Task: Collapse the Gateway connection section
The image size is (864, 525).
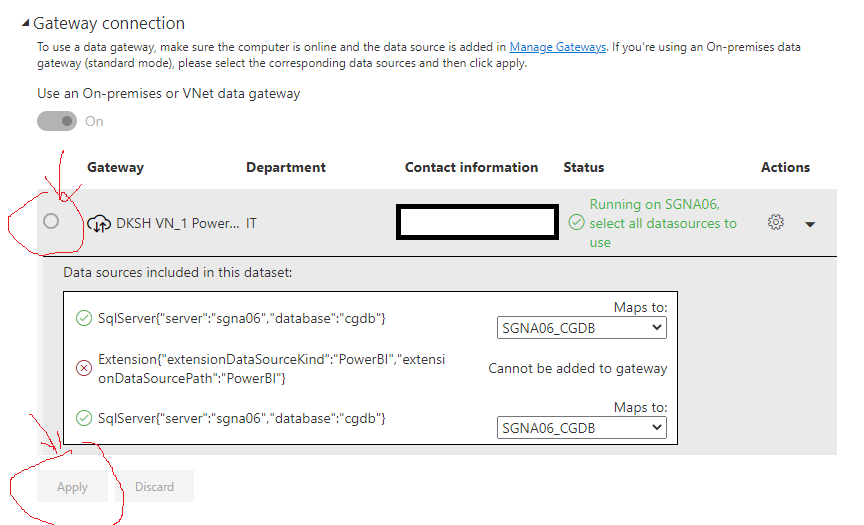Action: pos(25,23)
